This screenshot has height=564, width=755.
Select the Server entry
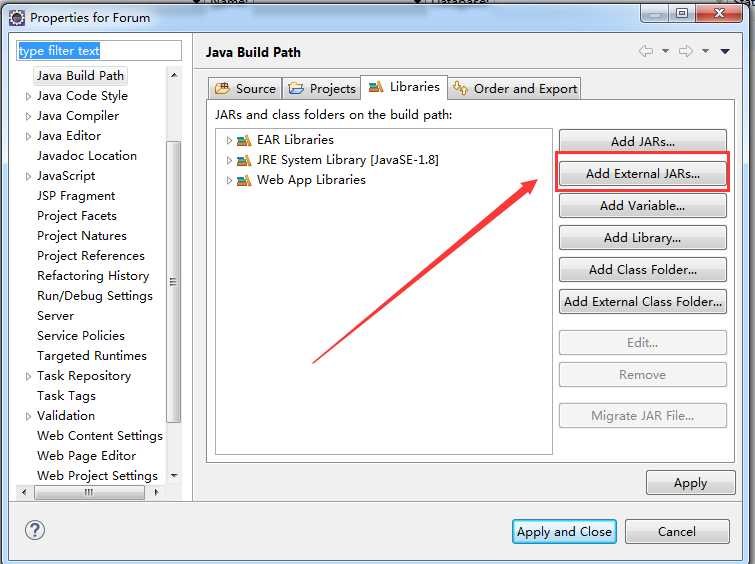(x=55, y=316)
